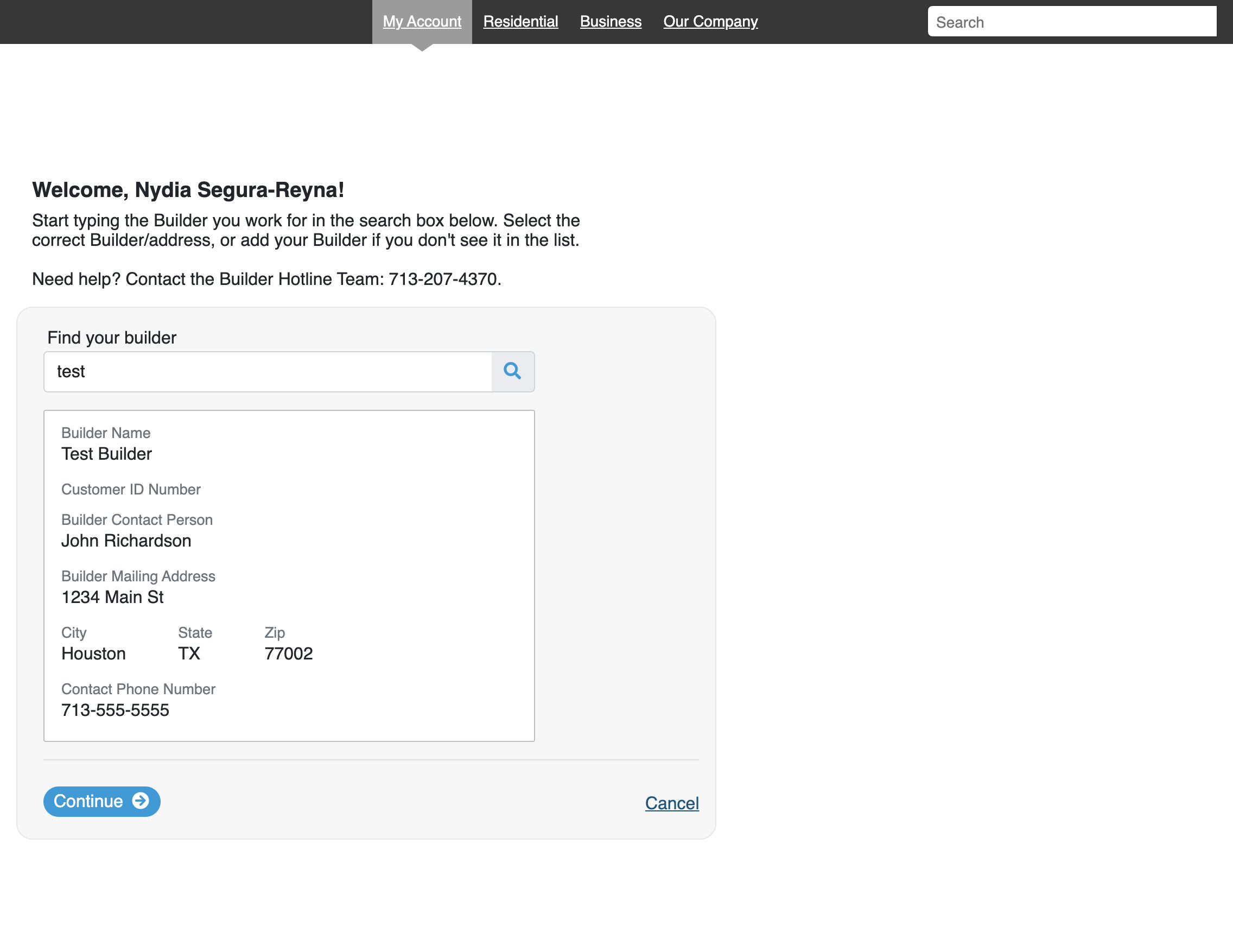This screenshot has height=952, width=1233.
Task: Click the magnifying glass search icon
Action: tap(512, 372)
